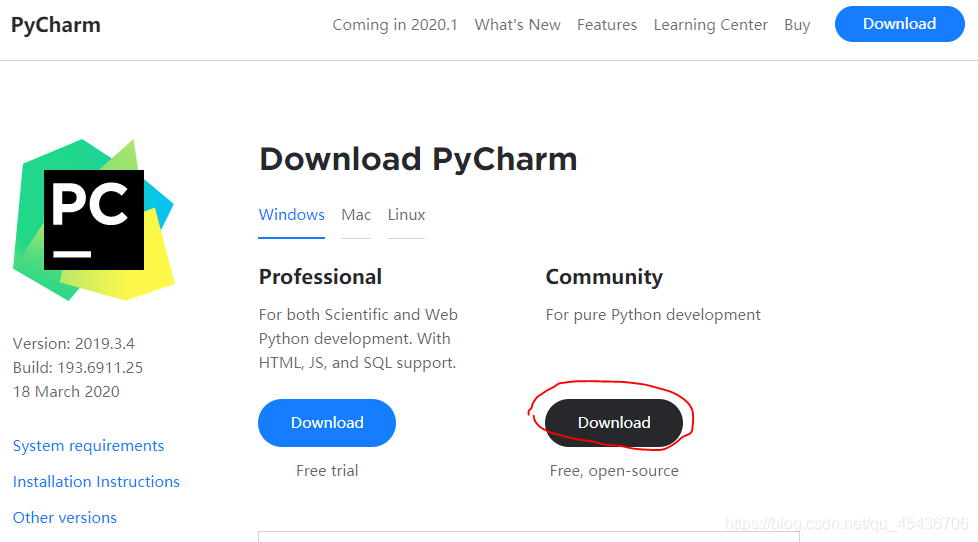The height and width of the screenshot is (542, 978).
Task: Click the 18 March 2020 date text
Action: 66,392
